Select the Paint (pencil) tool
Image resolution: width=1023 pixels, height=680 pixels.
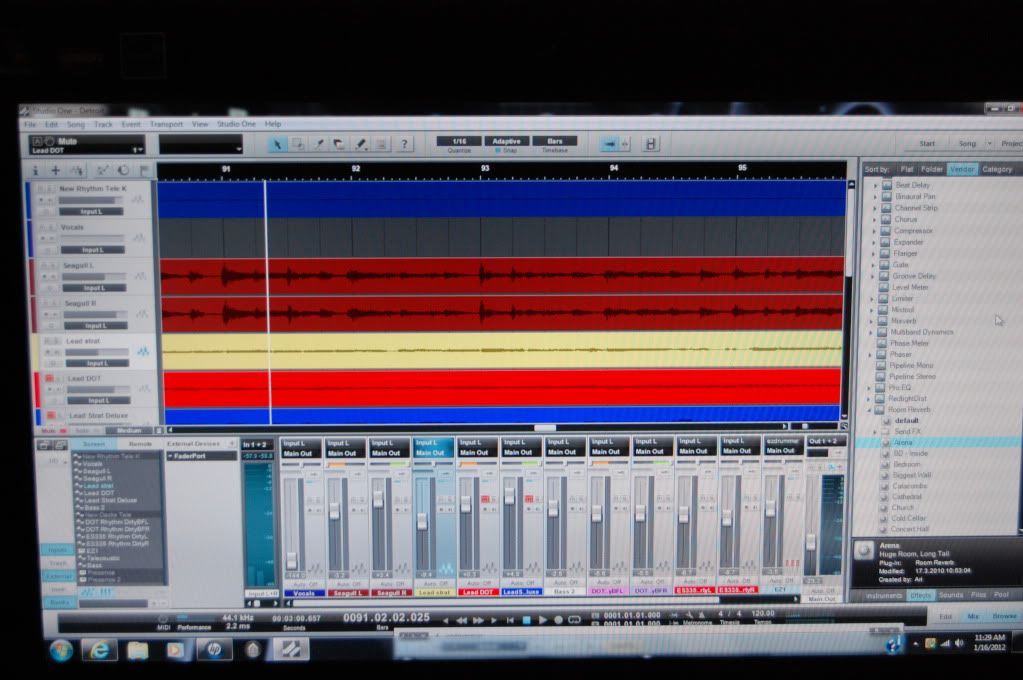click(x=361, y=144)
